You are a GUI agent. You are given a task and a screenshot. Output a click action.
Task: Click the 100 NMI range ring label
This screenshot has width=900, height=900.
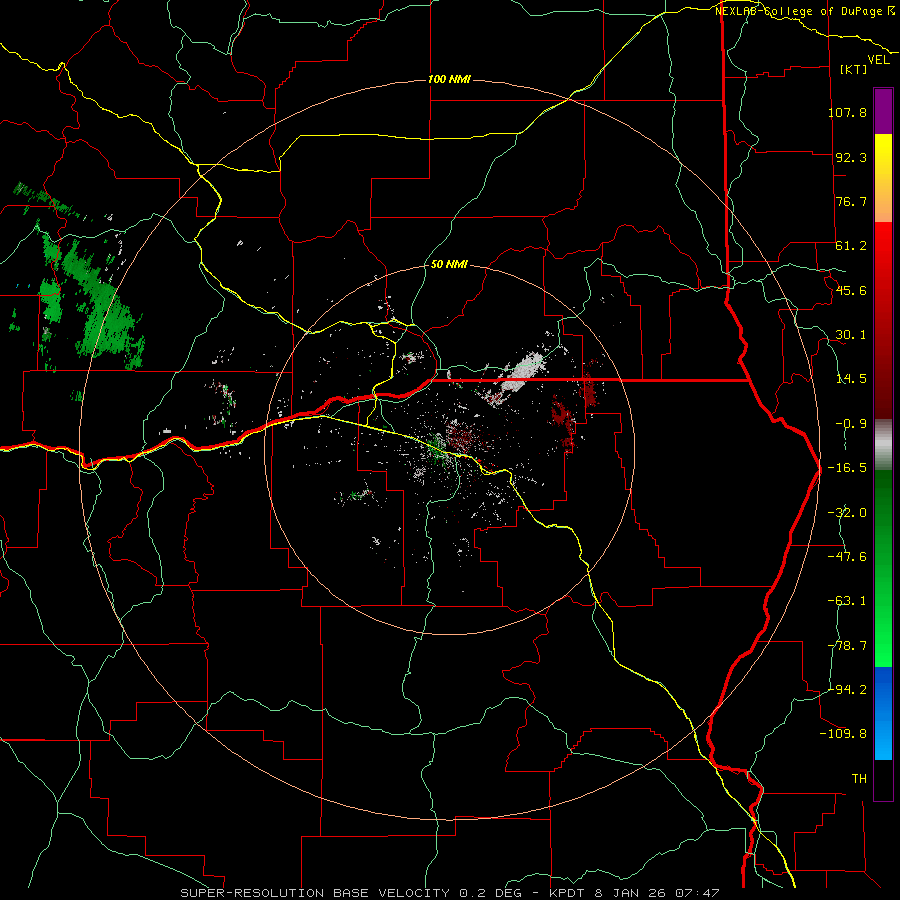pyautogui.click(x=449, y=79)
